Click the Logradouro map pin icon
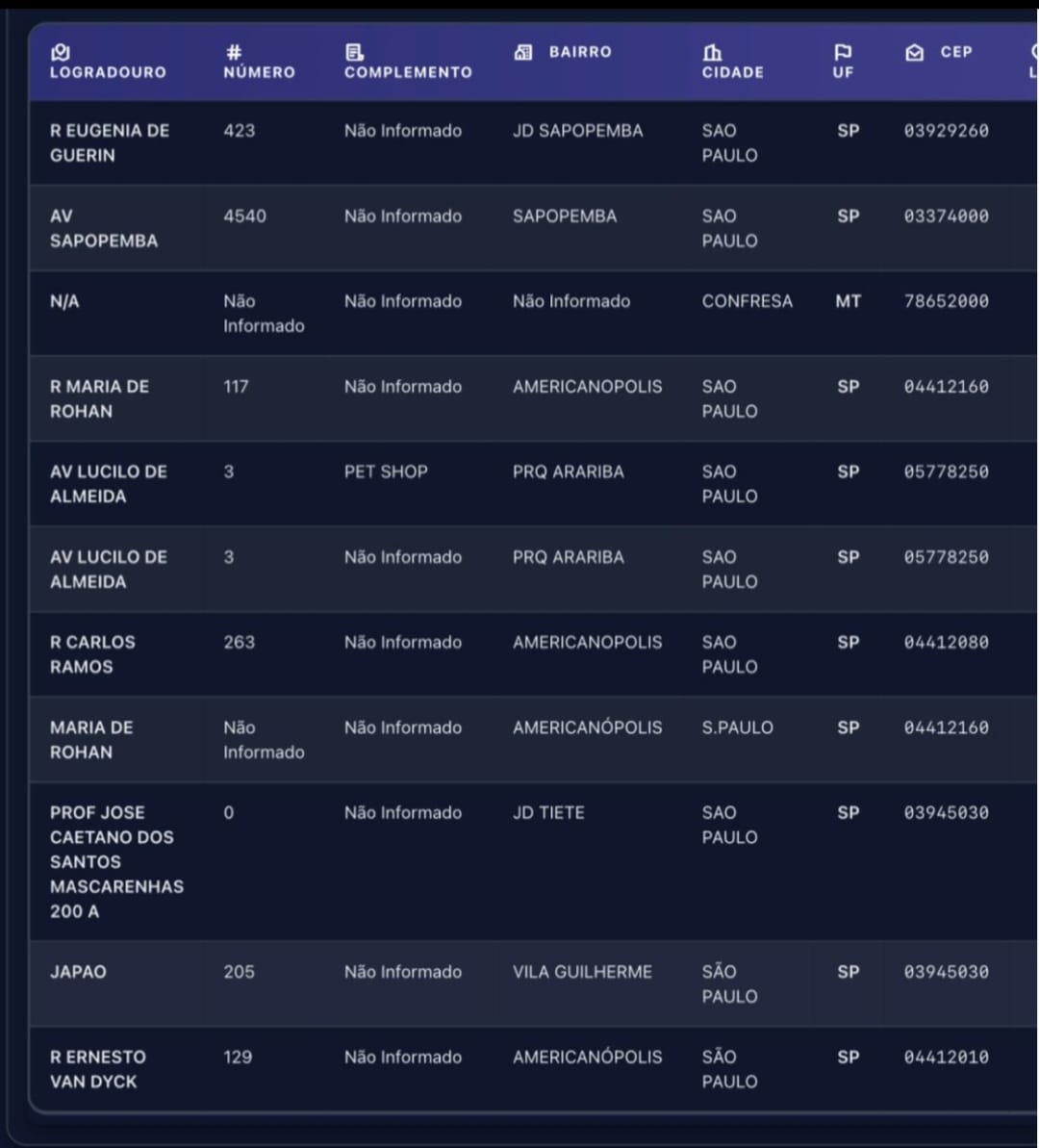This screenshot has height=1148, width=1039. [x=61, y=52]
